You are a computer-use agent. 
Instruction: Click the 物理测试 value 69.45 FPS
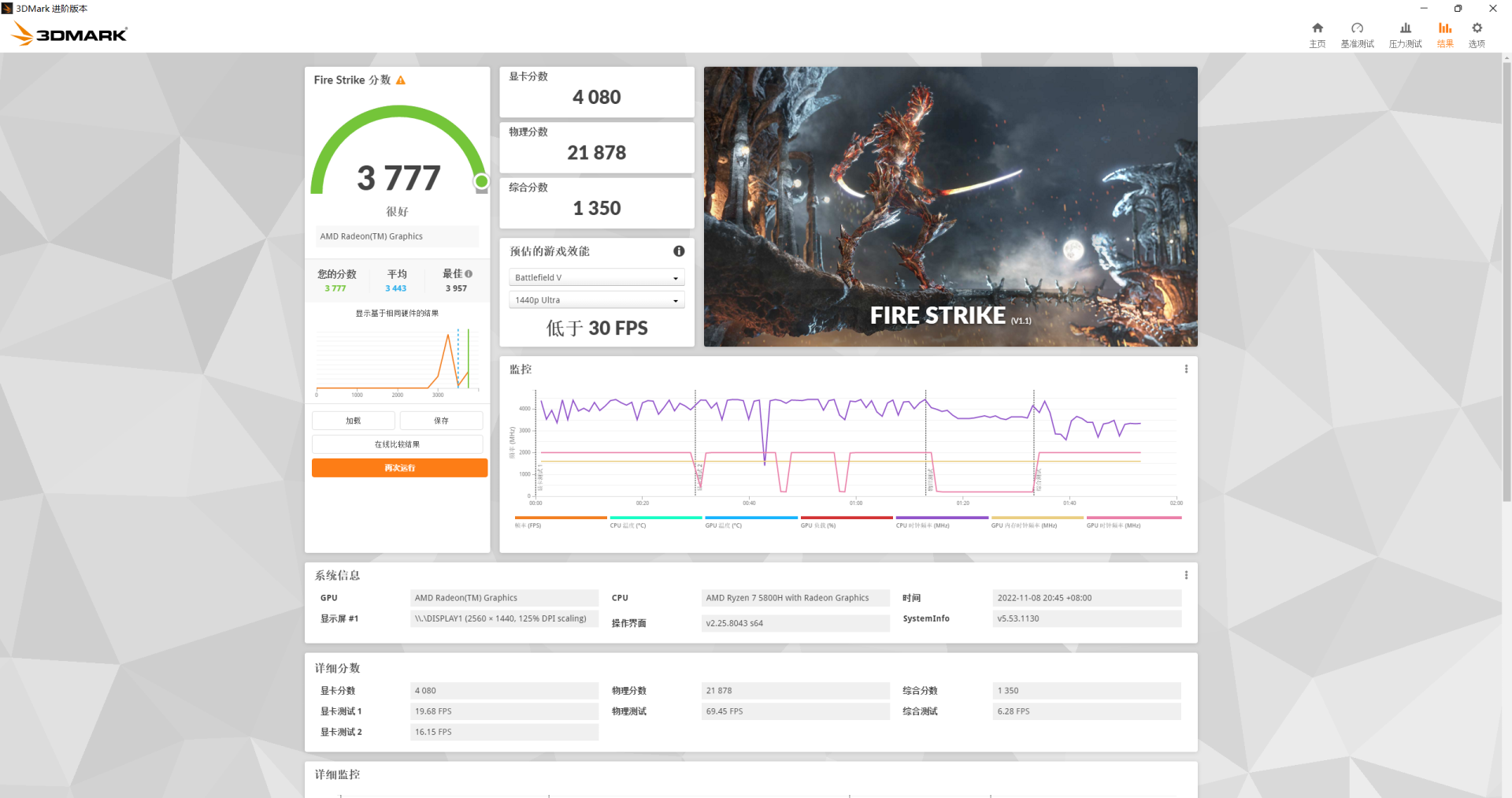coord(795,711)
